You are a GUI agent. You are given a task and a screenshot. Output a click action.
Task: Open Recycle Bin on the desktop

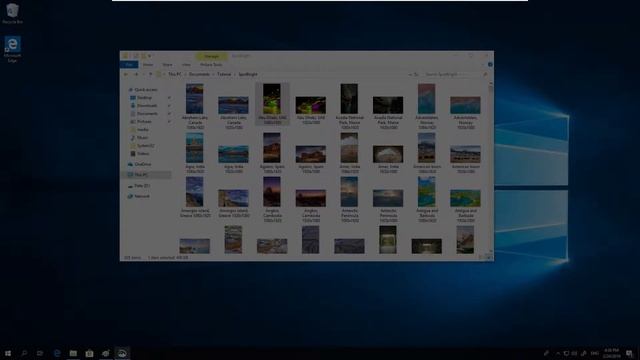[x=12, y=13]
